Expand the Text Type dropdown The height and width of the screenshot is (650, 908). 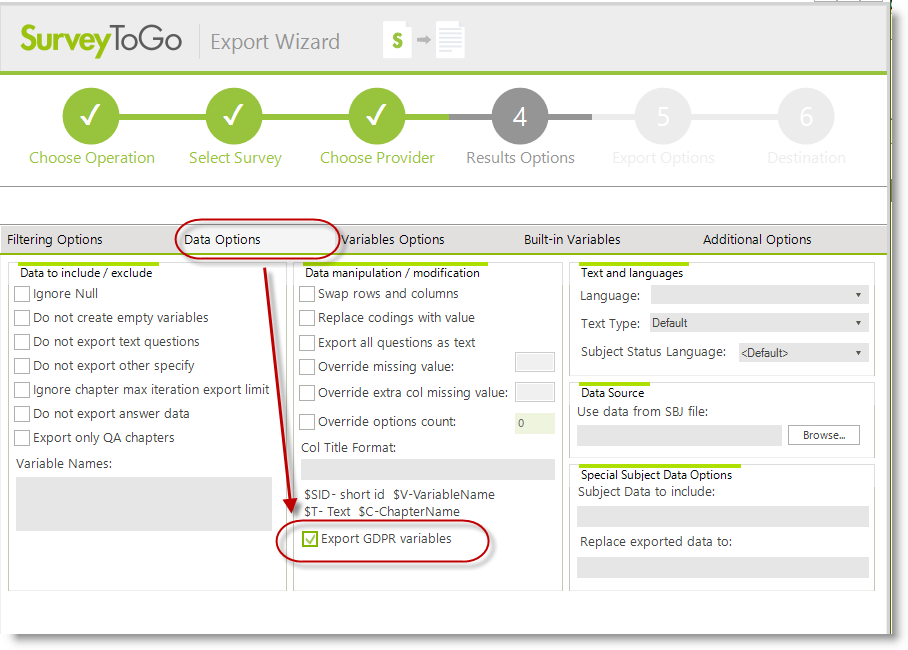click(x=759, y=323)
